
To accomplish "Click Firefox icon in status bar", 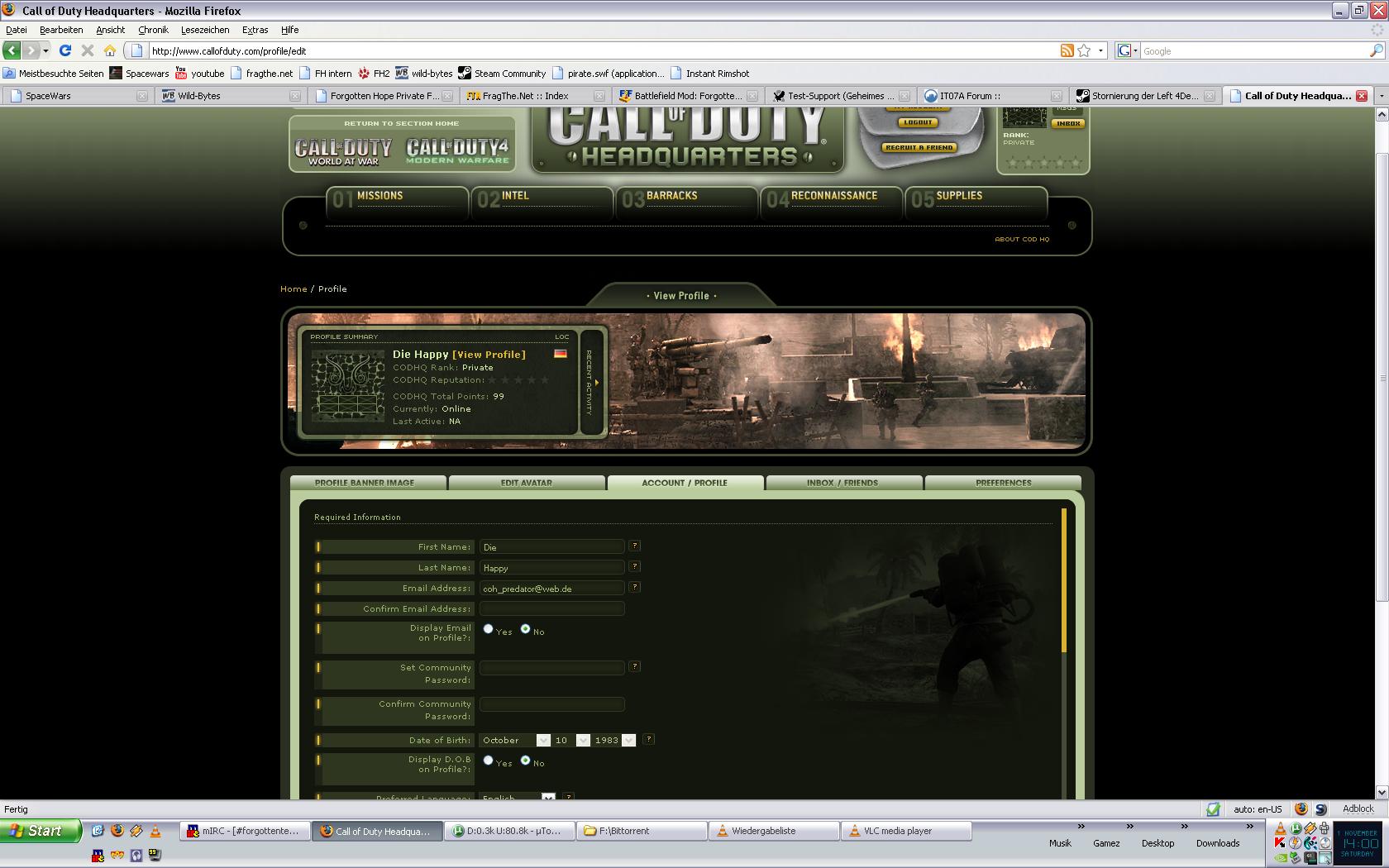I will click(1301, 809).
